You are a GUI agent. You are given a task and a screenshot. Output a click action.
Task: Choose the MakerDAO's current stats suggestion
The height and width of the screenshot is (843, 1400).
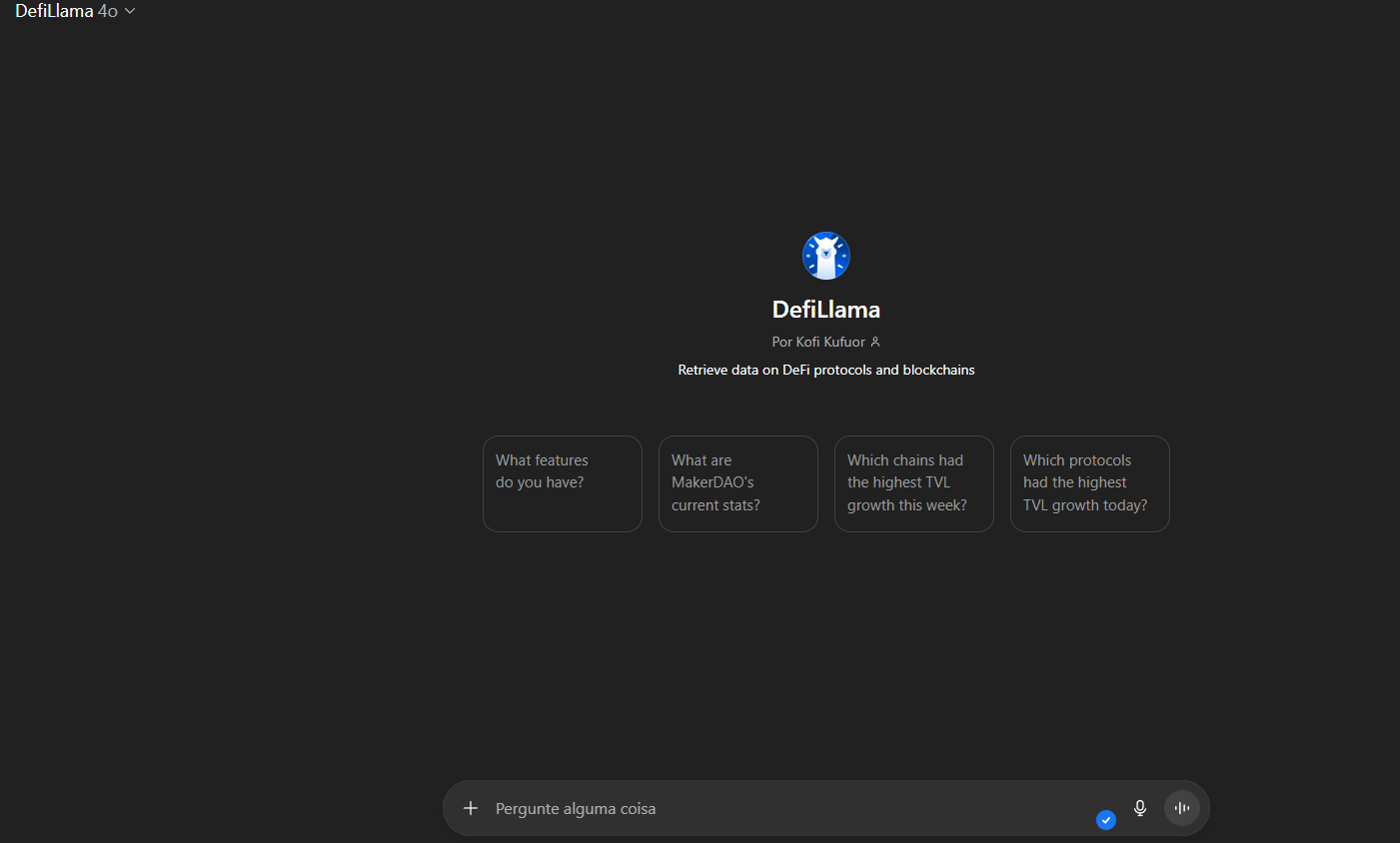click(737, 483)
